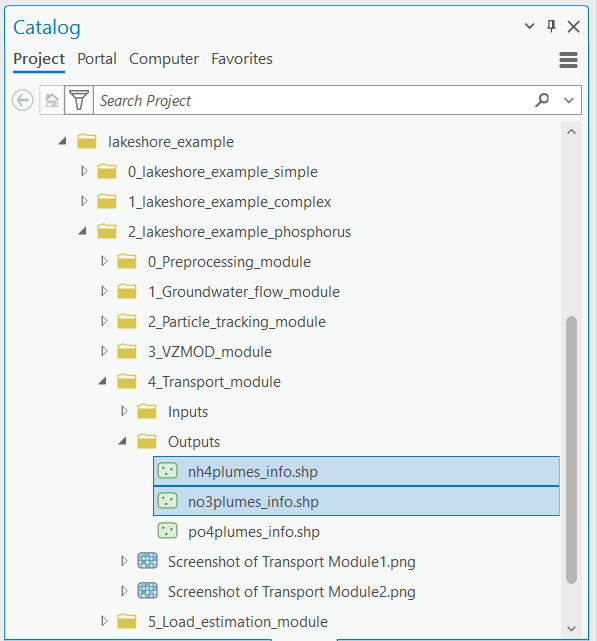597x641 pixels.
Task: Select 2_lakeshore_example_phosphorus label
Action: (240, 232)
